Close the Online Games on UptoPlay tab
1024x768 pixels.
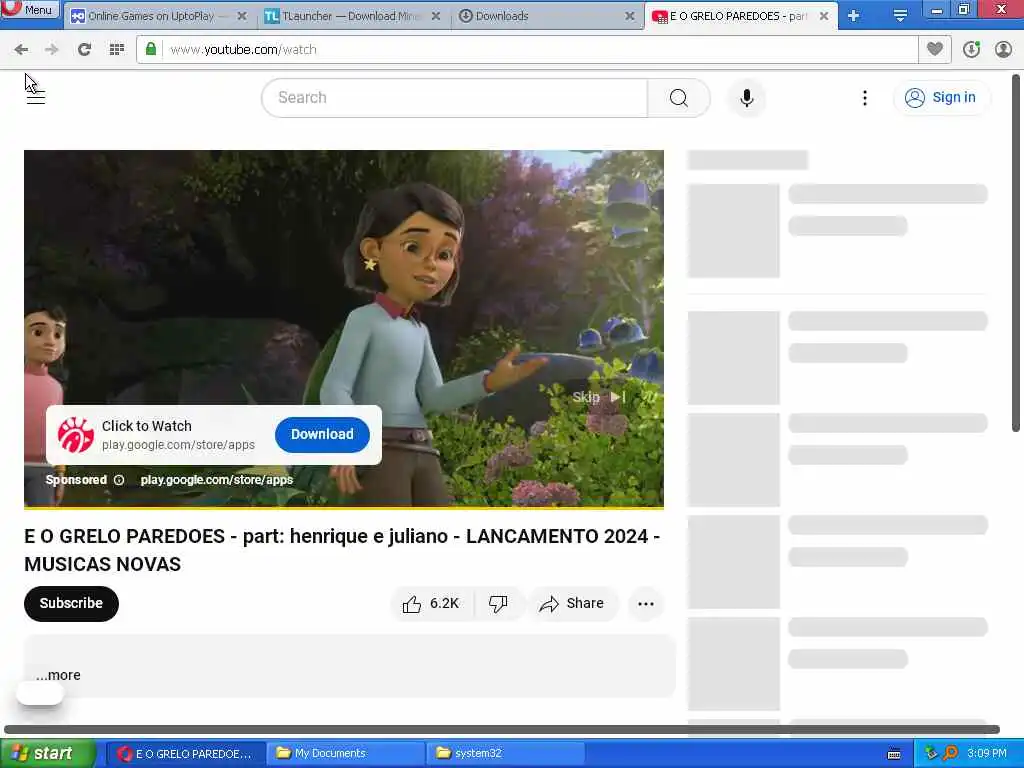[242, 16]
